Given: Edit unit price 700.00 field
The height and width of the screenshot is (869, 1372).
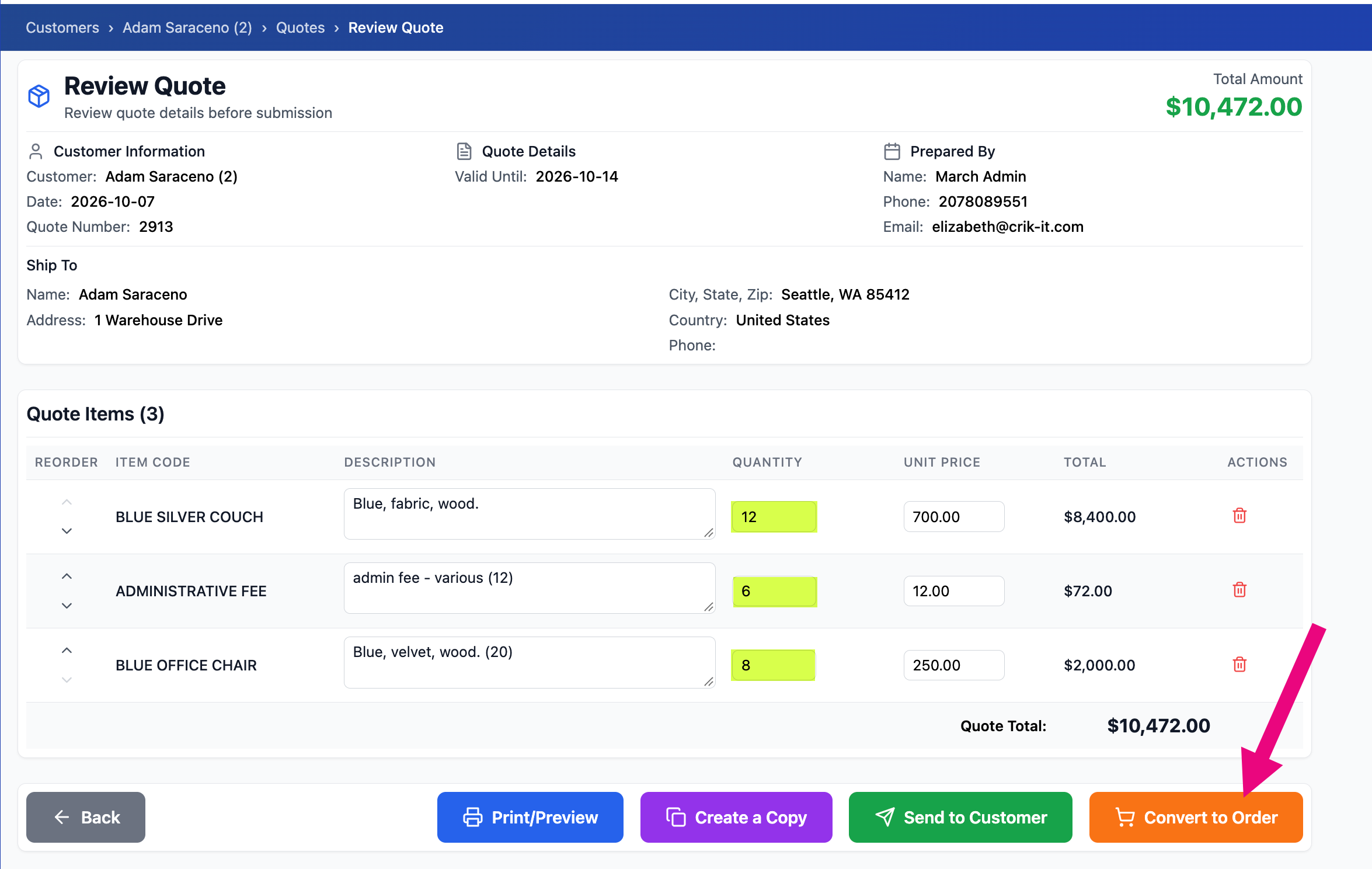Looking at the screenshot, I should pyautogui.click(x=954, y=517).
